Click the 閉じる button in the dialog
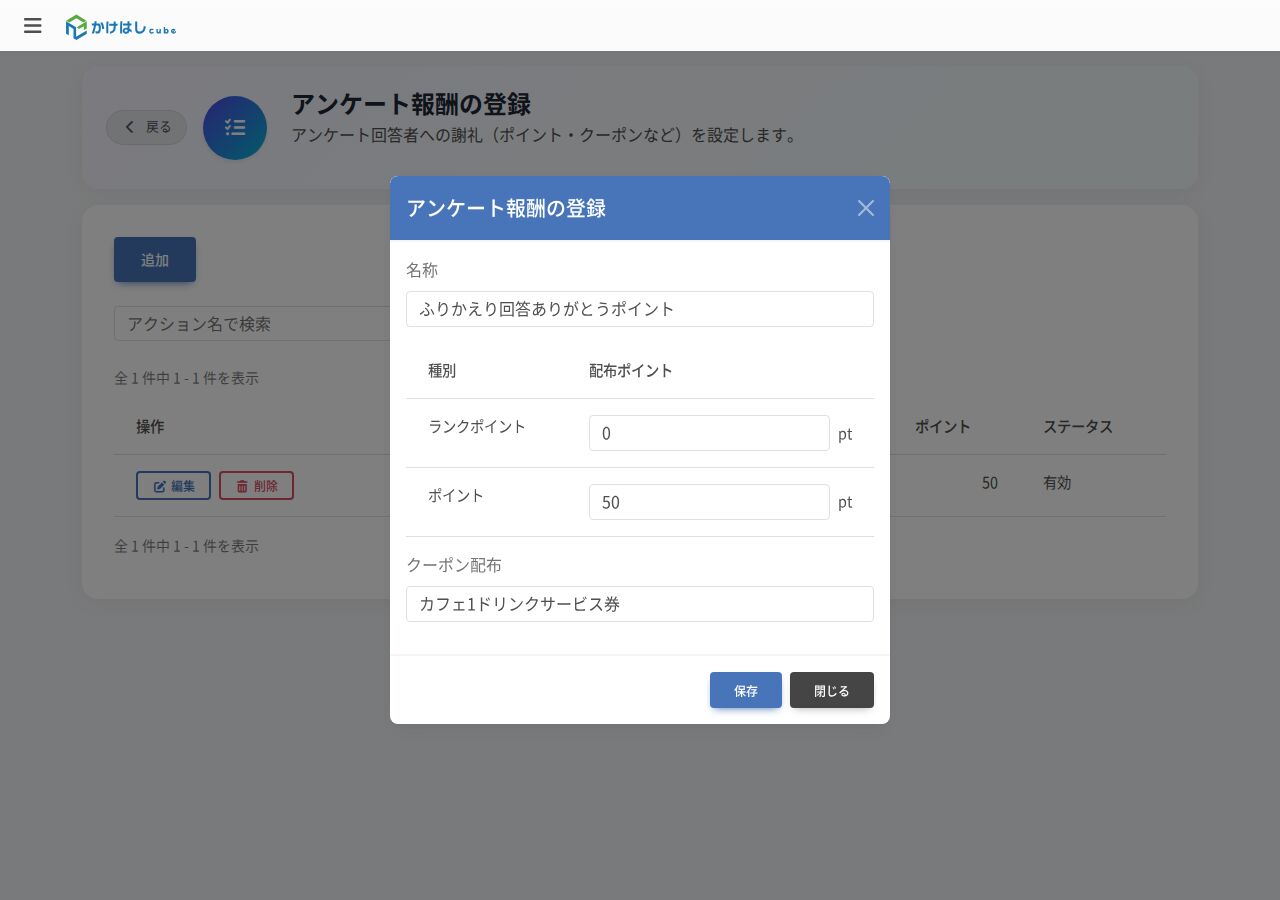Image resolution: width=1280 pixels, height=900 pixels. 832,690
